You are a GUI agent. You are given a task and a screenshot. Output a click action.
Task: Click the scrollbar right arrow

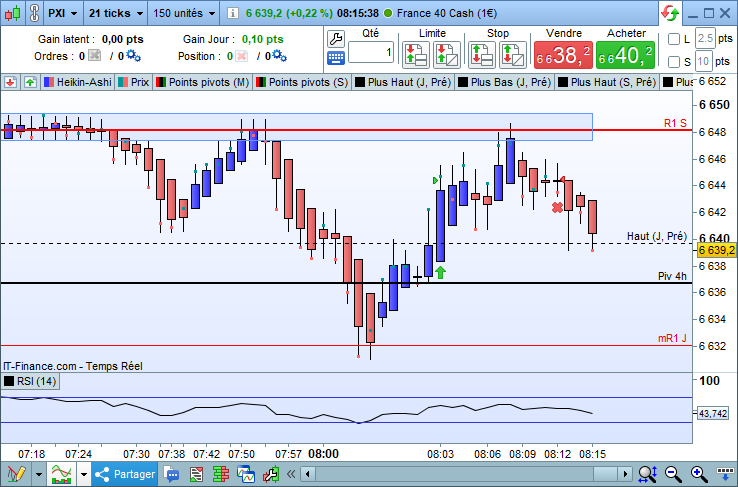625,474
